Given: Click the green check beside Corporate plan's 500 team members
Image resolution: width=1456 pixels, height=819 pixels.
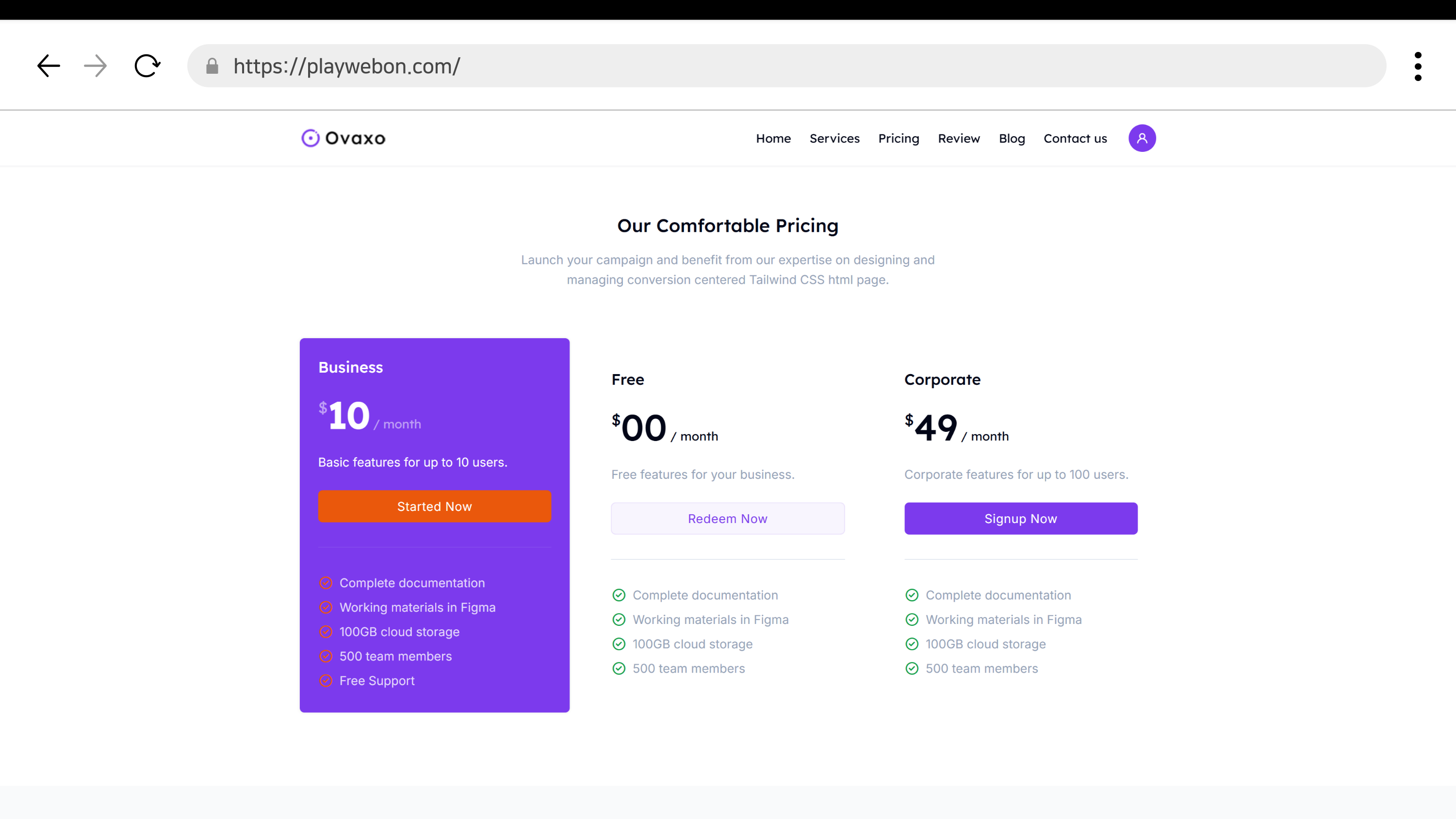Looking at the screenshot, I should tap(912, 668).
